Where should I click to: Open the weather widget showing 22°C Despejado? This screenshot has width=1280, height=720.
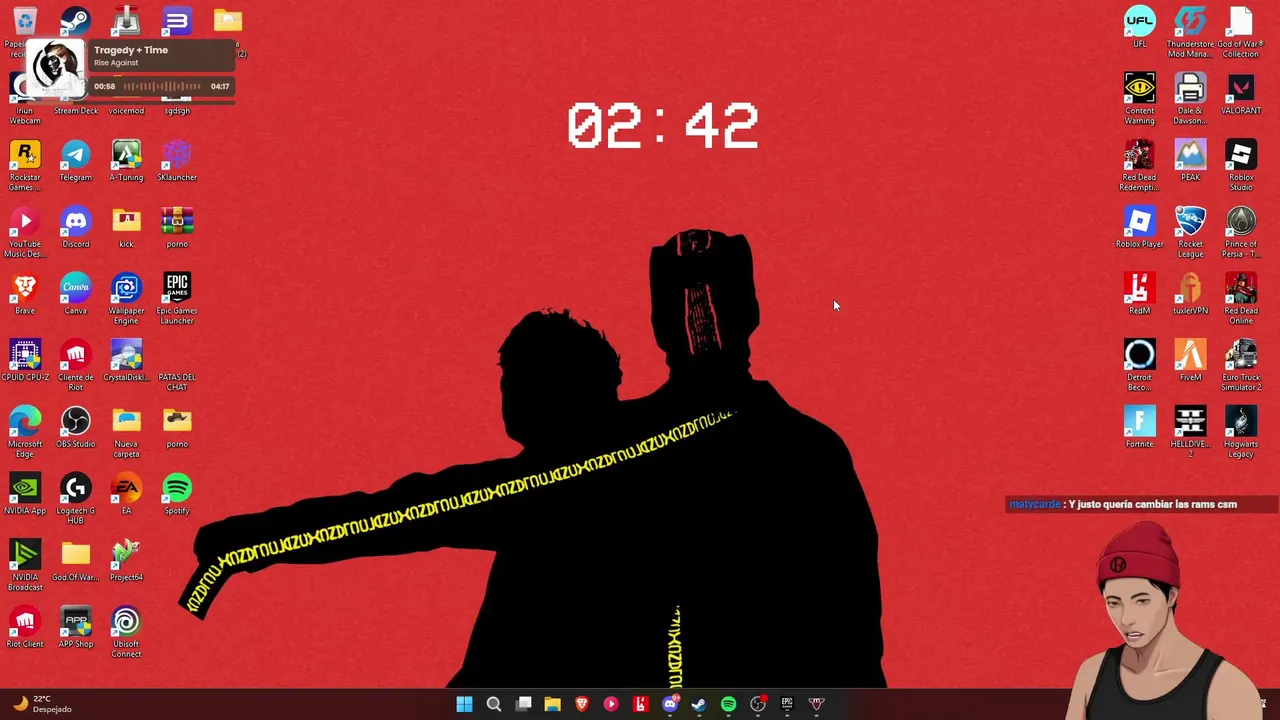tap(43, 704)
